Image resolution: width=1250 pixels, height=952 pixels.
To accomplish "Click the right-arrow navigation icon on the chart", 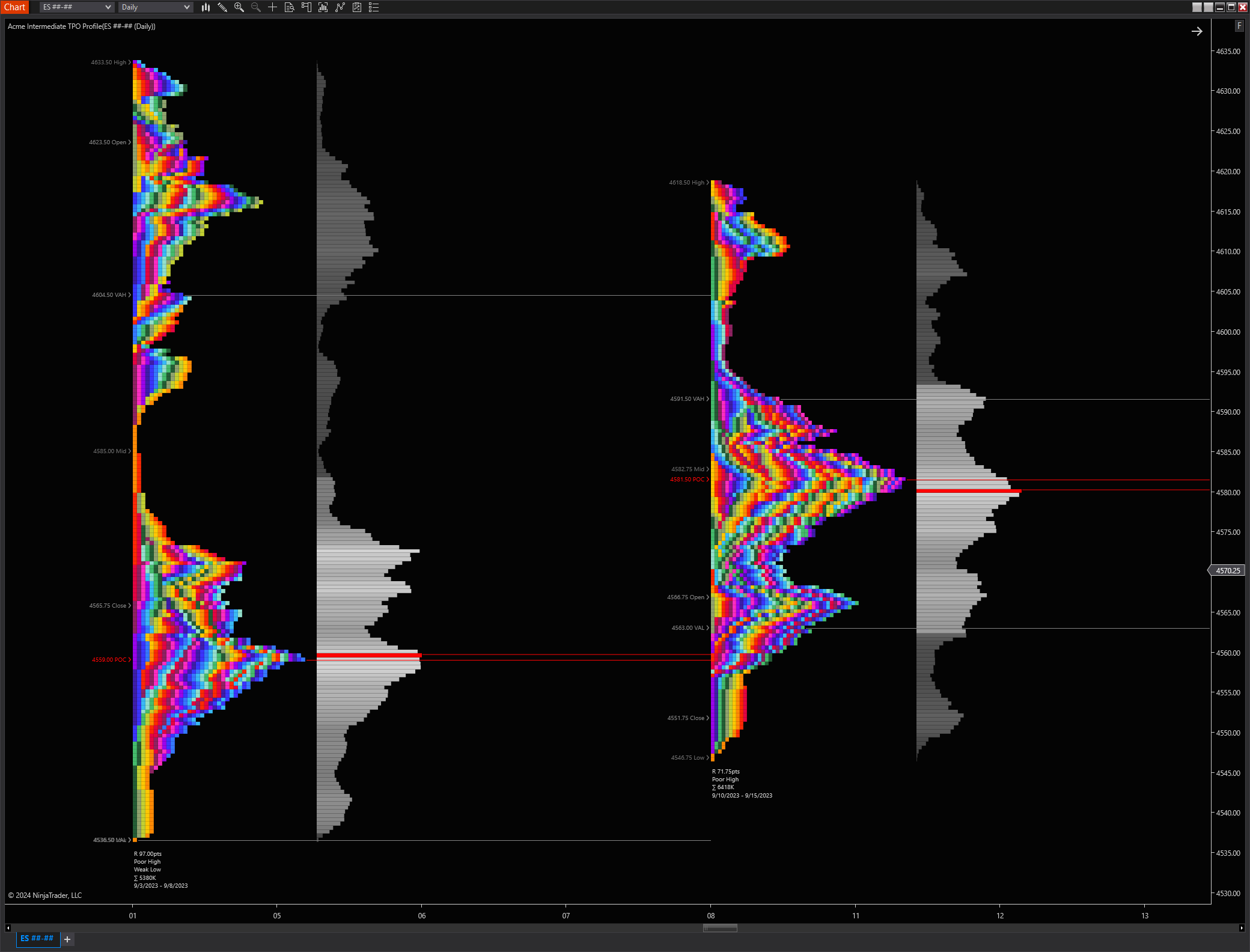I will (x=1197, y=31).
